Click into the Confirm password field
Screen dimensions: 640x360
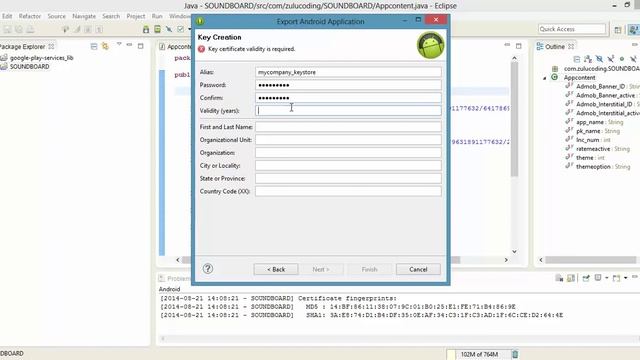[x=348, y=98]
